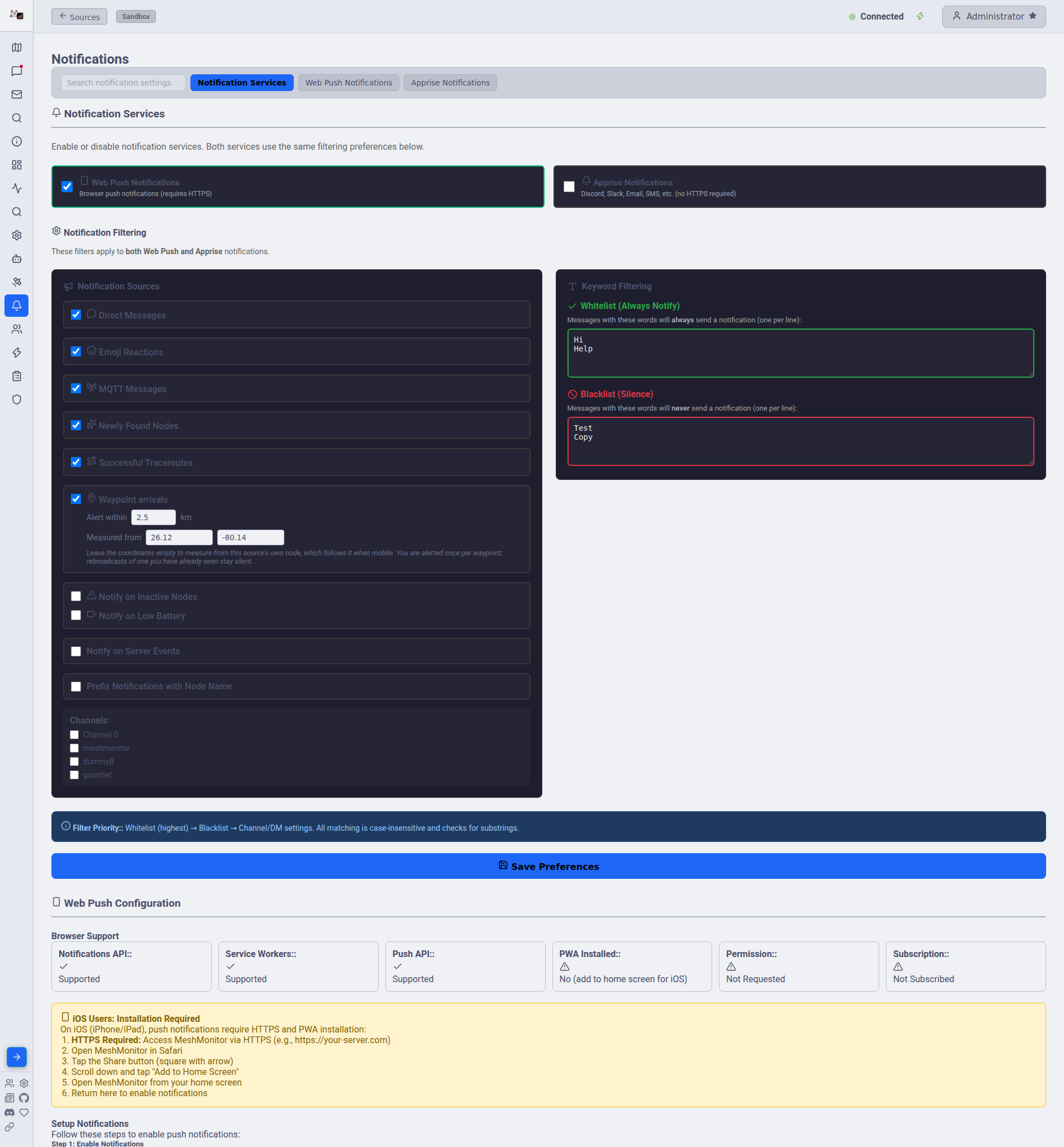Viewport: 1064px width, 1147px height.
Task: Check the meshmonitor channel checkbox
Action: 74,748
